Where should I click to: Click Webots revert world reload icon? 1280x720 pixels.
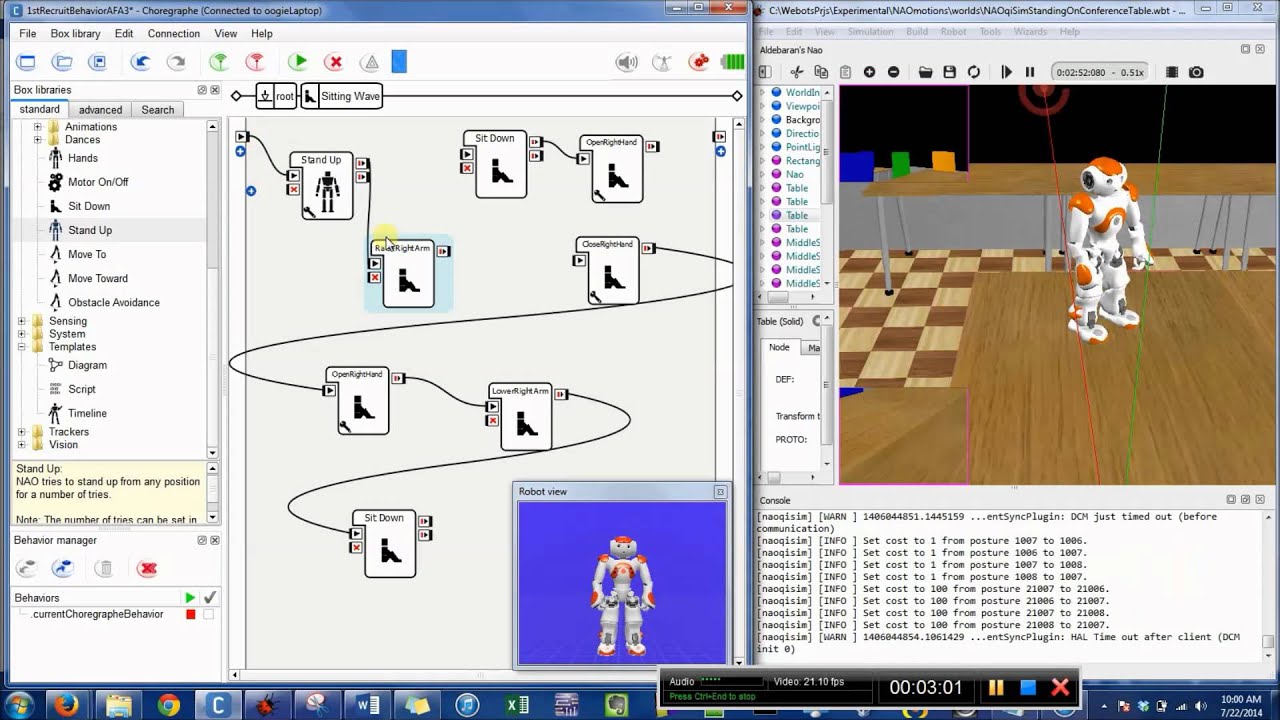pos(974,72)
